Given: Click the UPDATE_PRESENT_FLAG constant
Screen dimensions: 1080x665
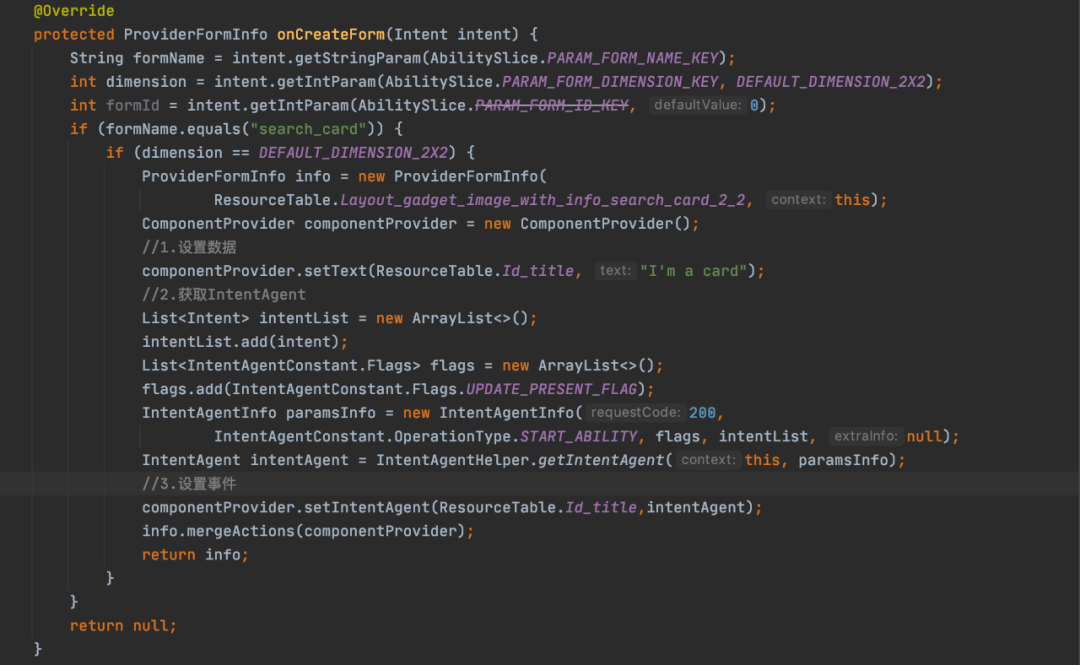Looking at the screenshot, I should pyautogui.click(x=552, y=389).
